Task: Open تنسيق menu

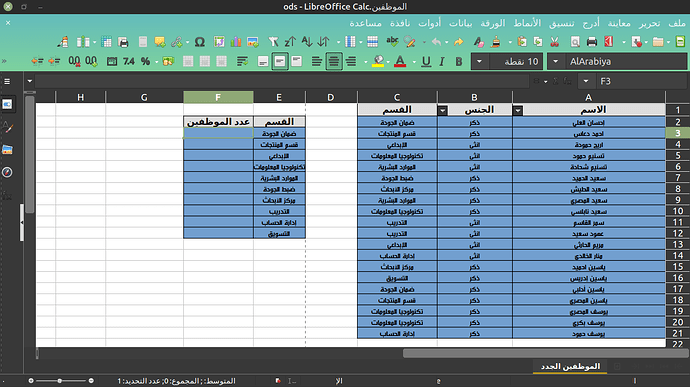Action: pyautogui.click(x=562, y=23)
